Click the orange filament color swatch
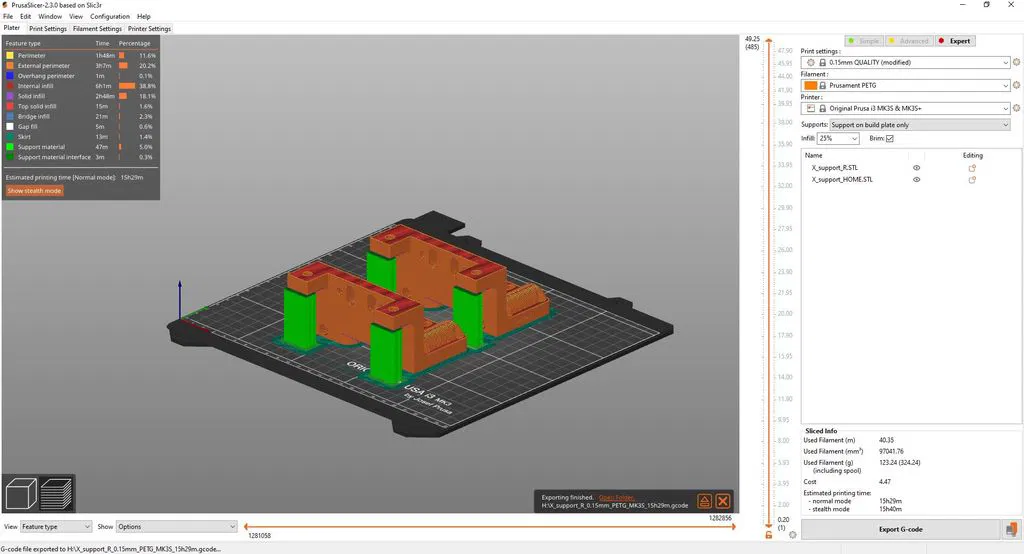 click(810, 86)
